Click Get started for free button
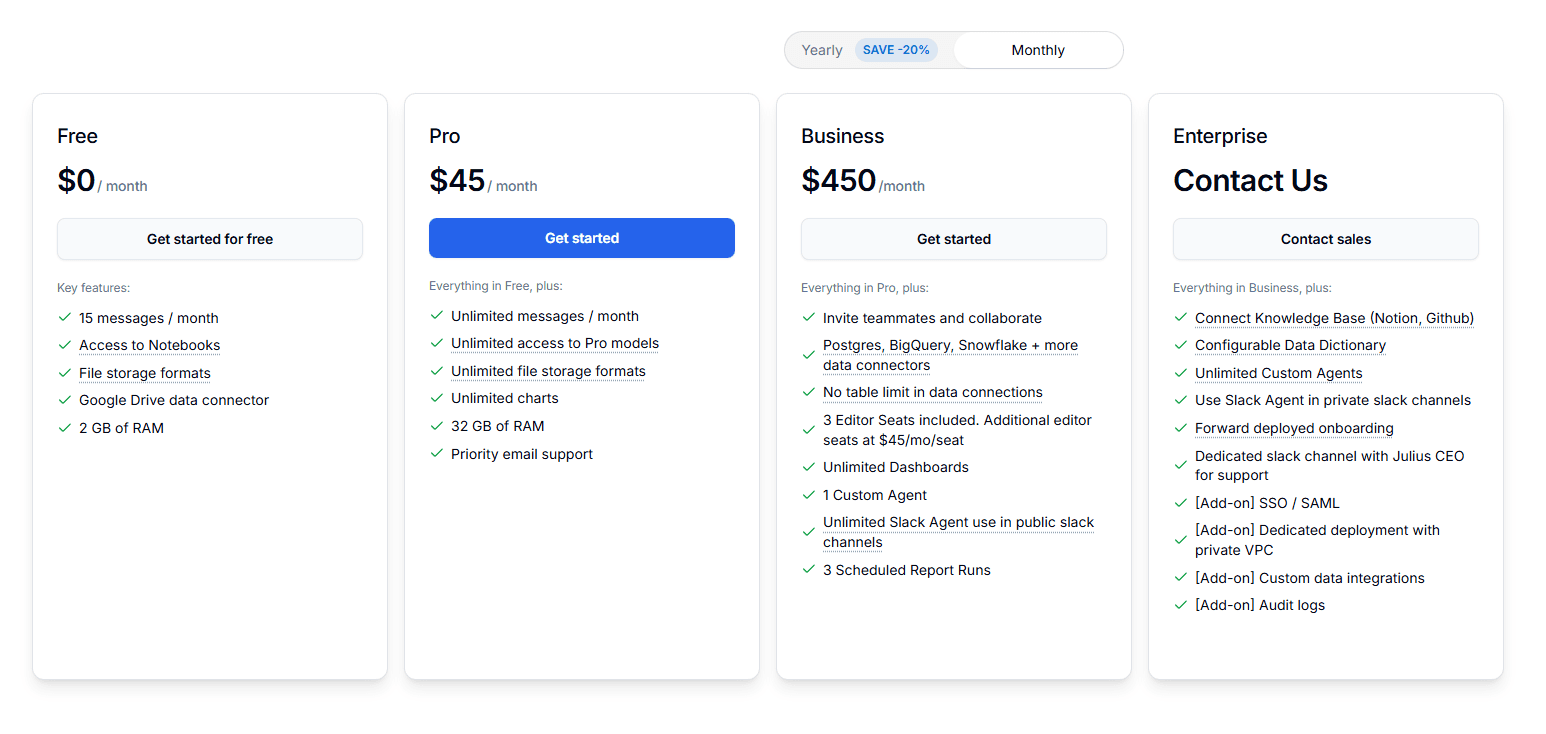The width and height of the screenshot is (1546, 734). (x=210, y=239)
